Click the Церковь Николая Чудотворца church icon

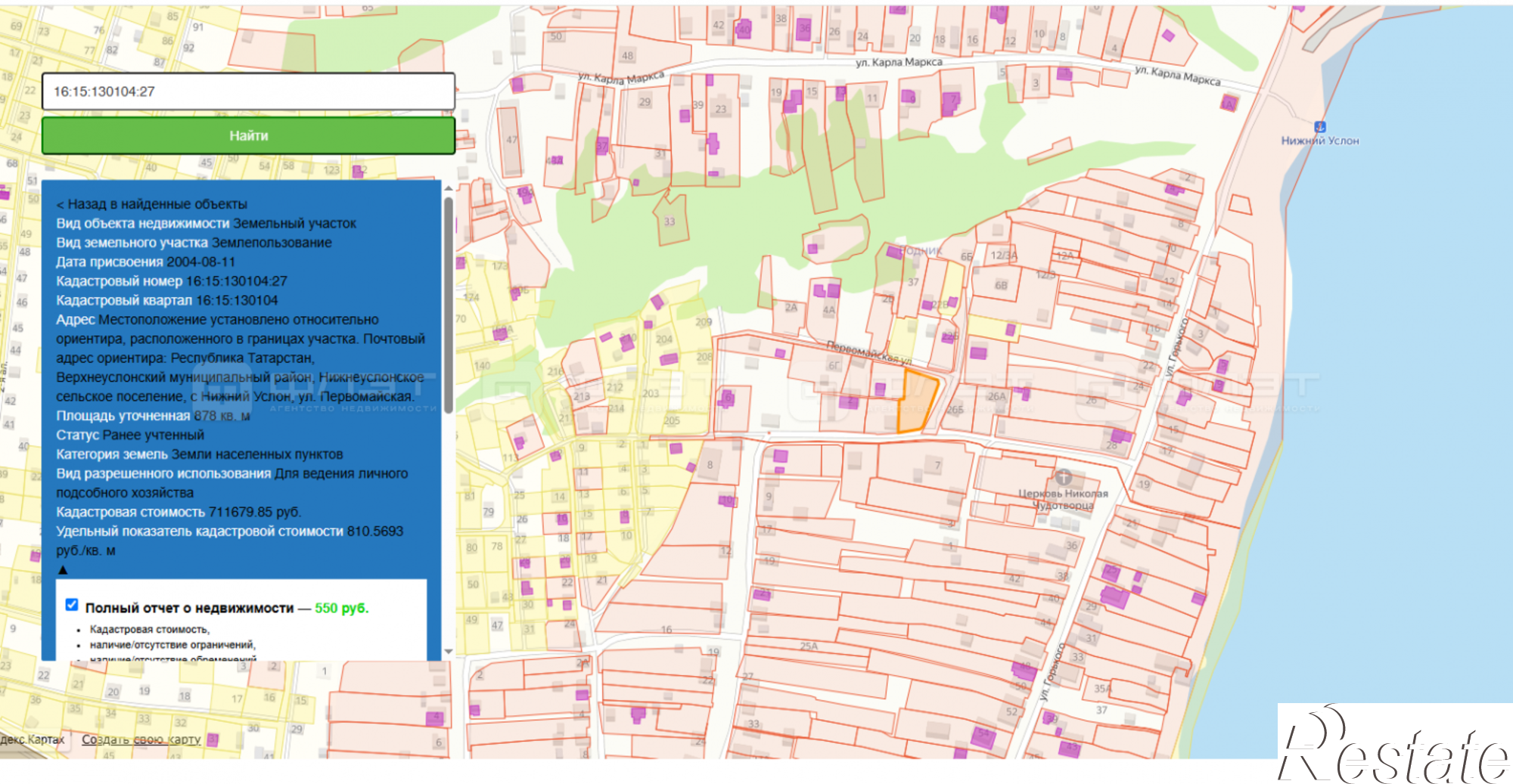[x=1064, y=477]
